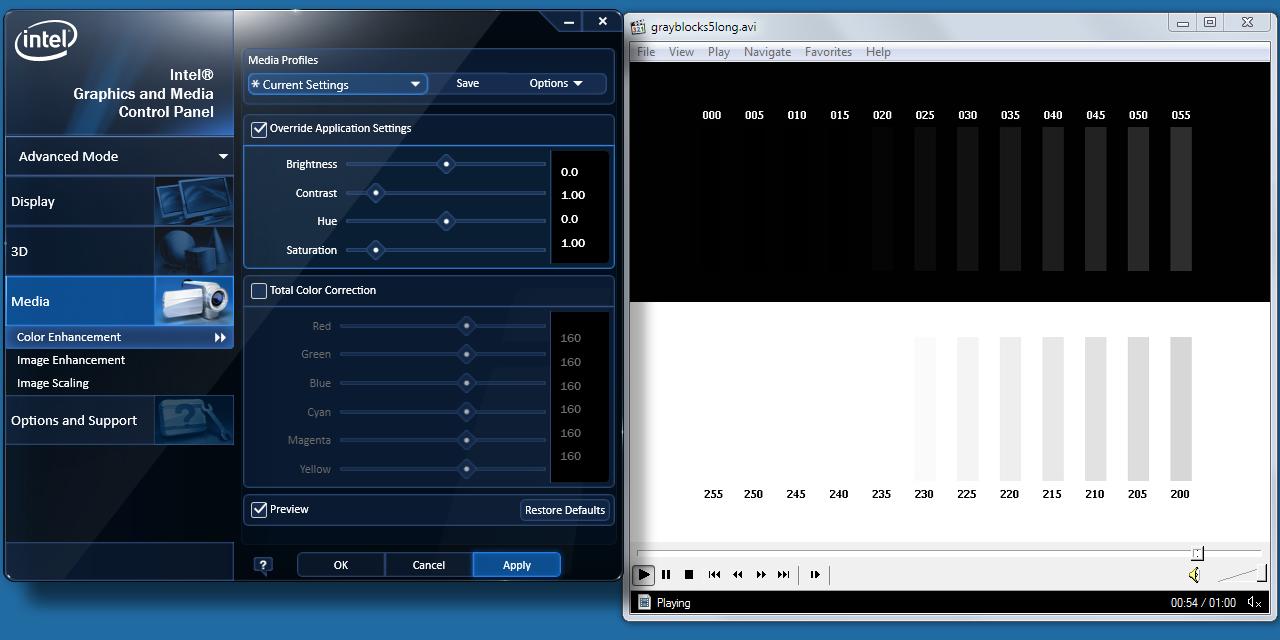Click the Apply button
1280x640 pixels.
coord(517,565)
